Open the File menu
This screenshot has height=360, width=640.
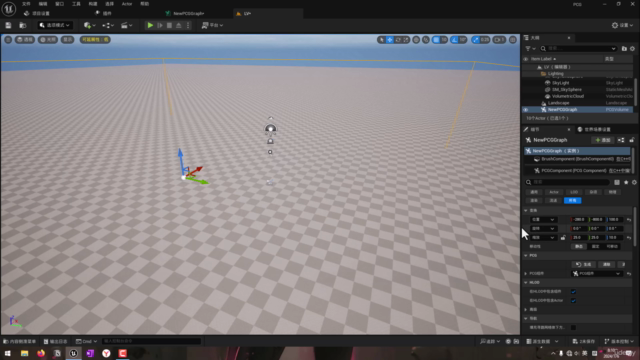pyautogui.click(x=26, y=4)
